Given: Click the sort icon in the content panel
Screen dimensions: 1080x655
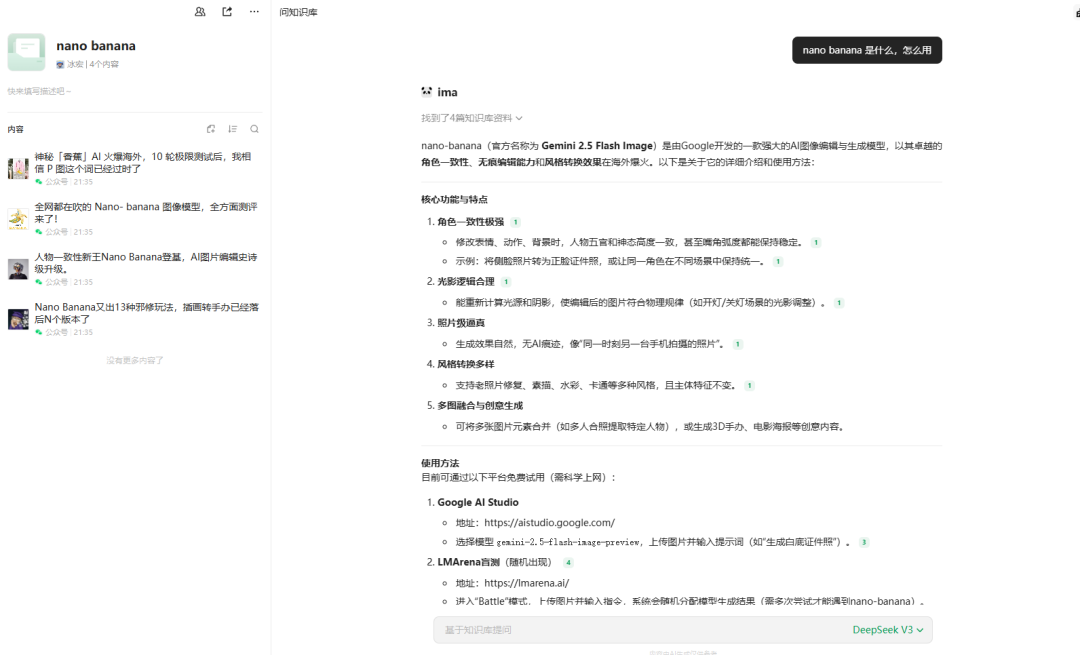Looking at the screenshot, I should pyautogui.click(x=233, y=129).
